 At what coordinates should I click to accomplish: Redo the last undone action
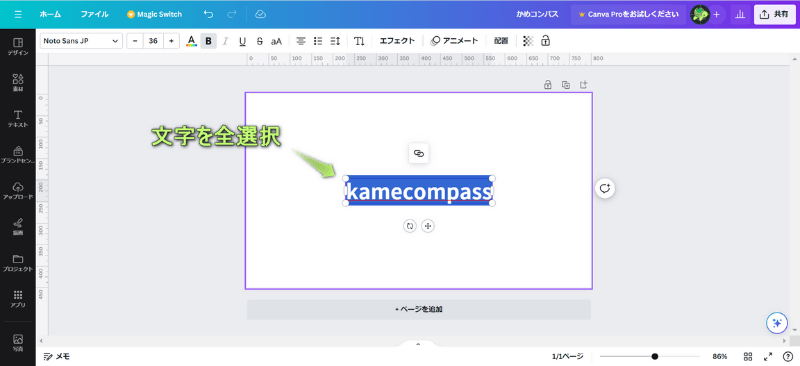point(232,14)
